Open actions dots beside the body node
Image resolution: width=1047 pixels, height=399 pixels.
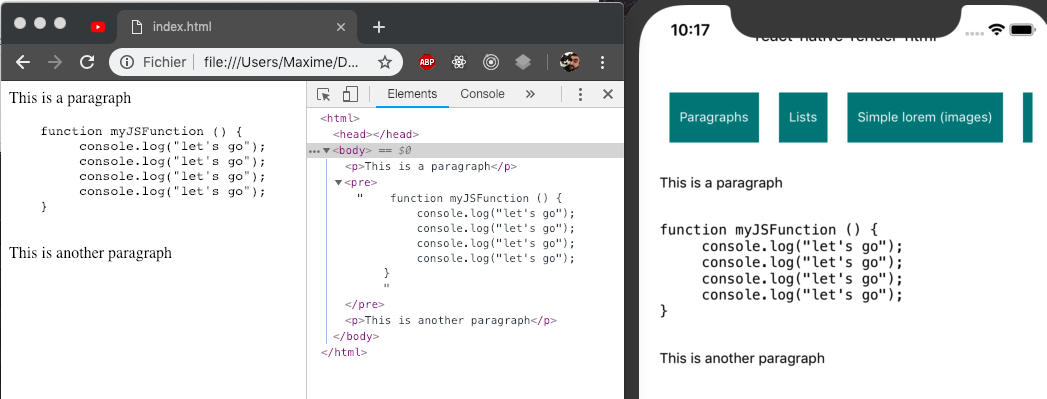(x=315, y=151)
